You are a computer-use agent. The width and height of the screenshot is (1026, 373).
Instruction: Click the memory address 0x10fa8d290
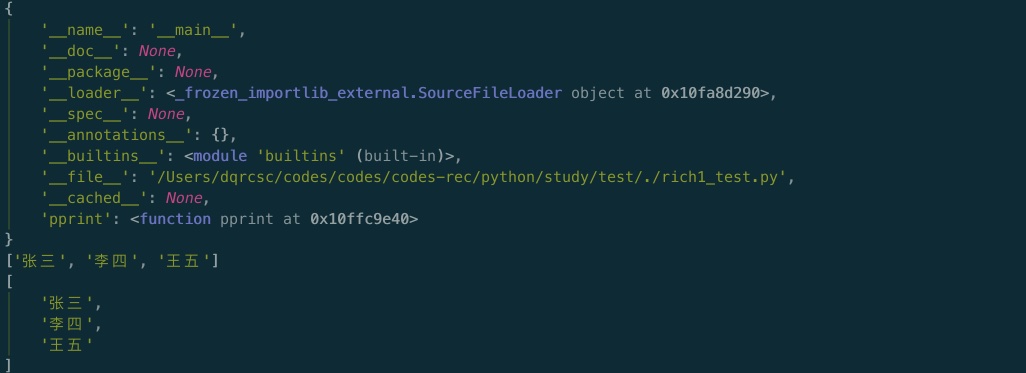pyautogui.click(x=710, y=93)
